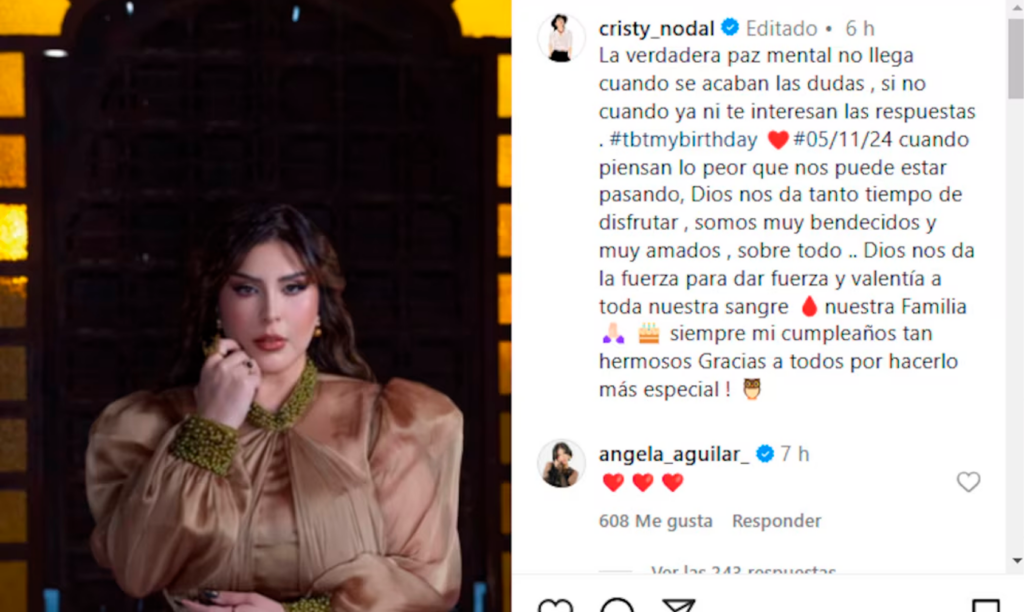This screenshot has height=612, width=1024.
Task: Like angela_aguilar_'s comment with the heart icon
Action: (968, 482)
